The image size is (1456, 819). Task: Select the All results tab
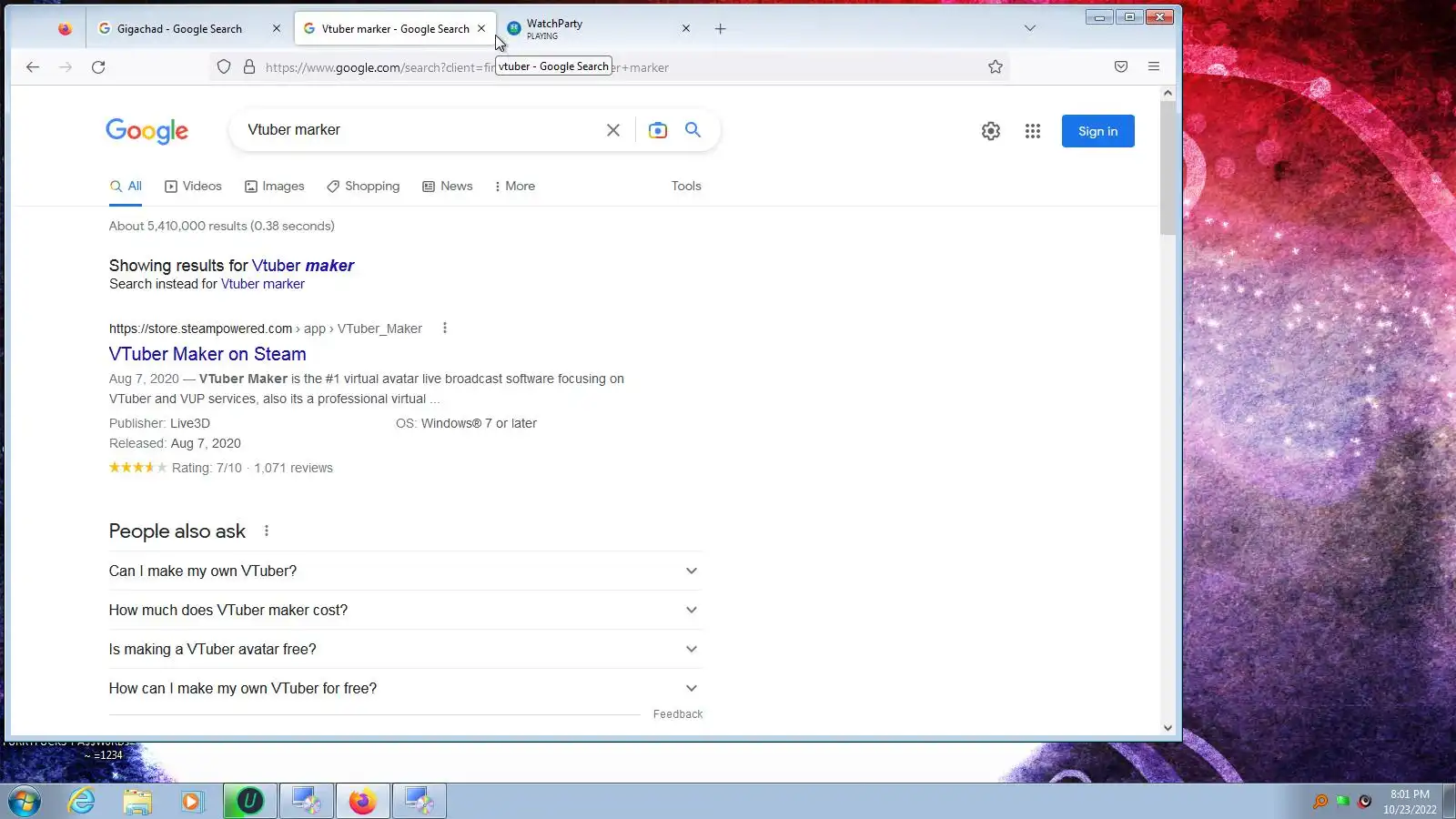point(126,186)
